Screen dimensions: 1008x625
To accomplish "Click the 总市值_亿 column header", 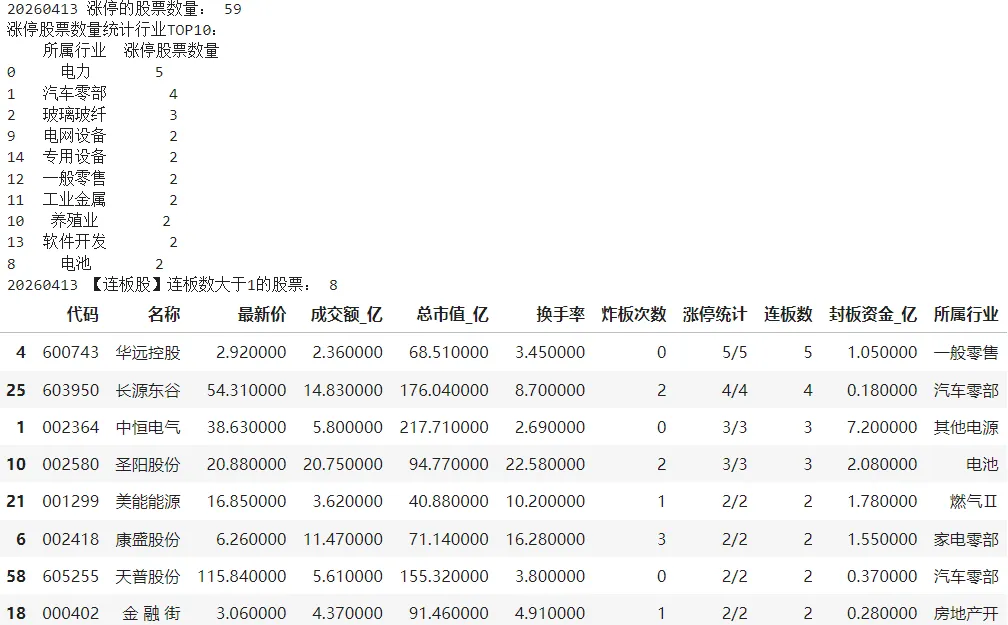I will click(452, 314).
